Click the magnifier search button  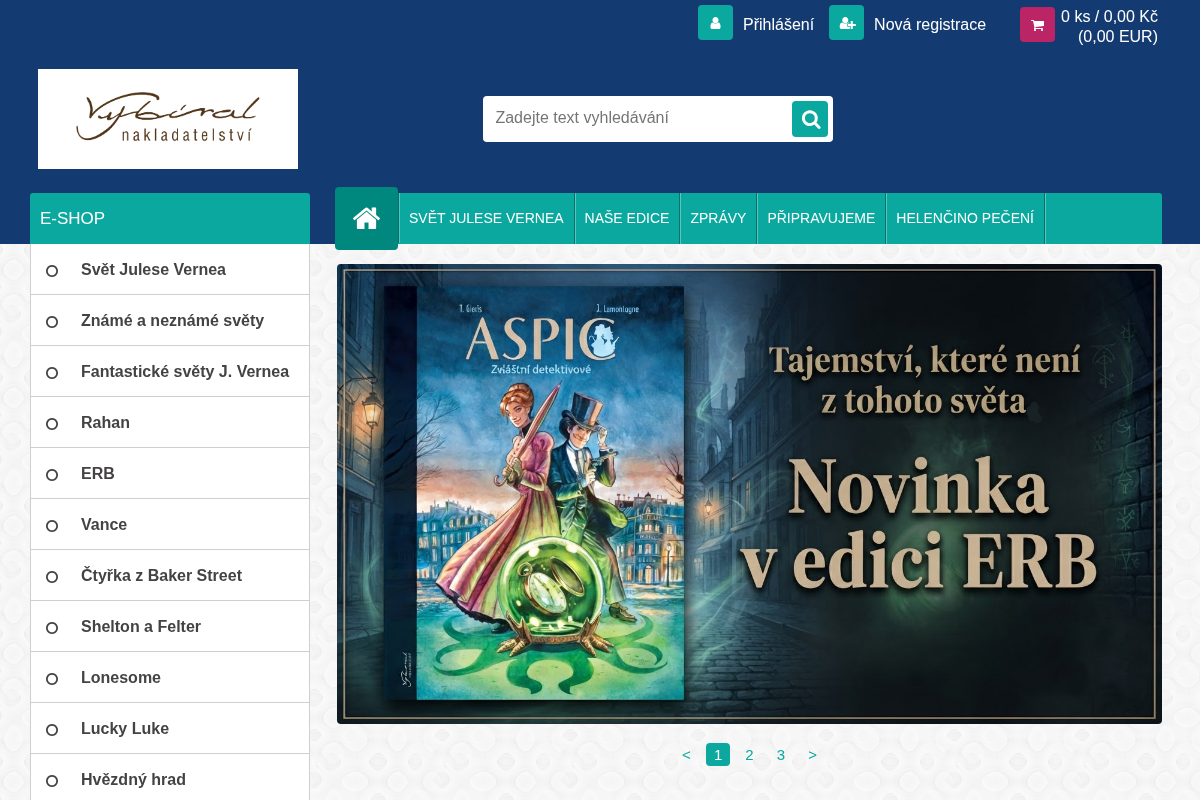pyautogui.click(x=810, y=119)
